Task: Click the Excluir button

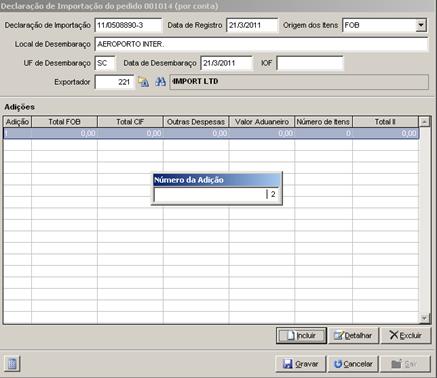Action: click(406, 335)
